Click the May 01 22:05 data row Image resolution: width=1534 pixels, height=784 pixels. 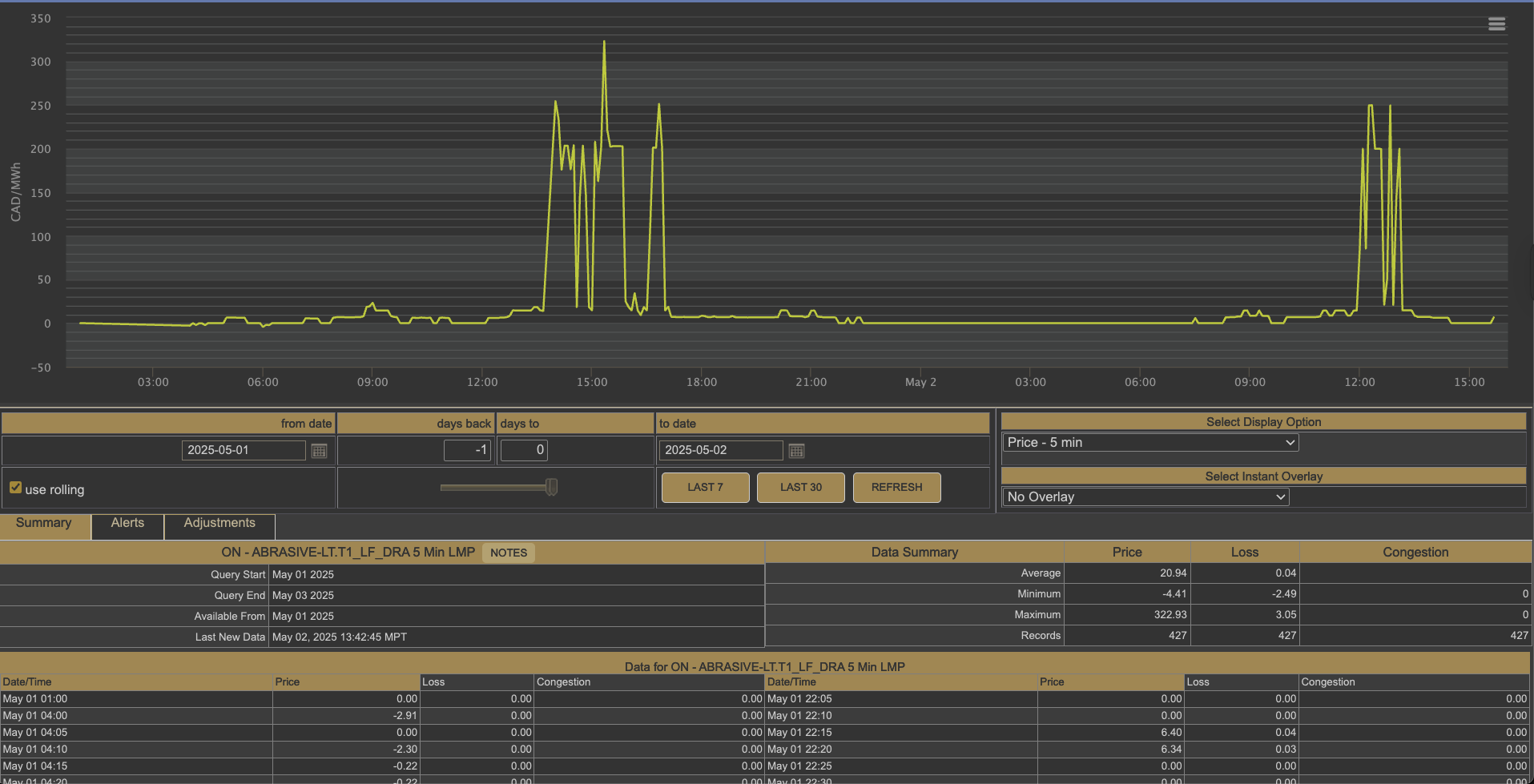1147,699
